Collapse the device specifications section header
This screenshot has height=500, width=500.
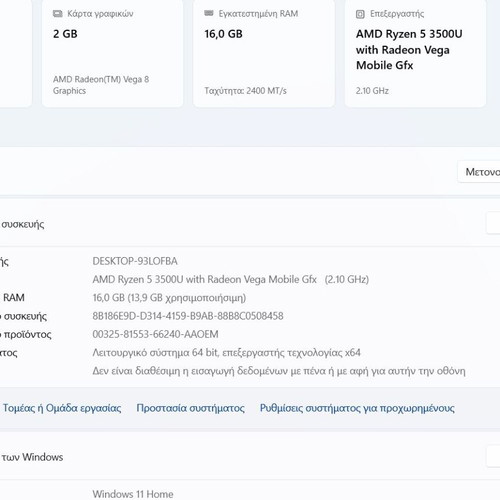(x=250, y=223)
